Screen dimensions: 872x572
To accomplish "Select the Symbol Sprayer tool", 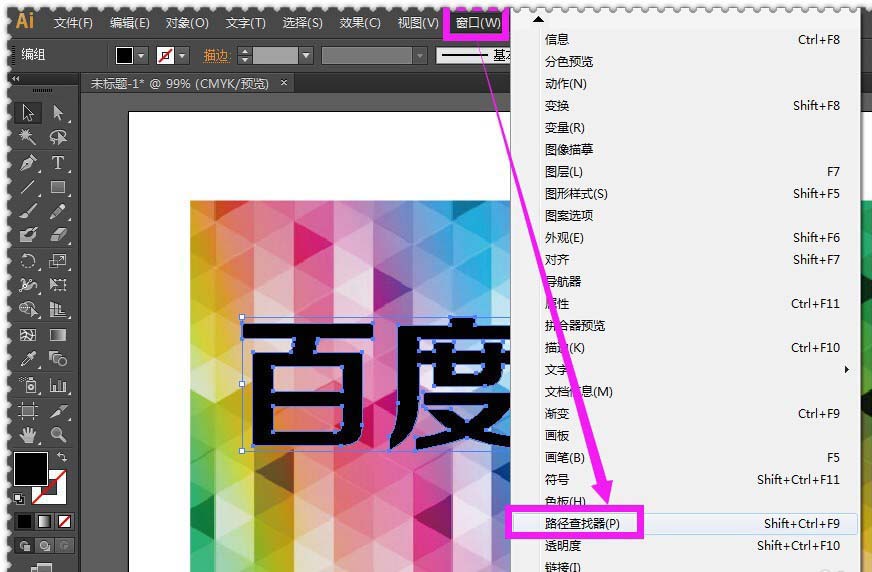I will click(28, 385).
